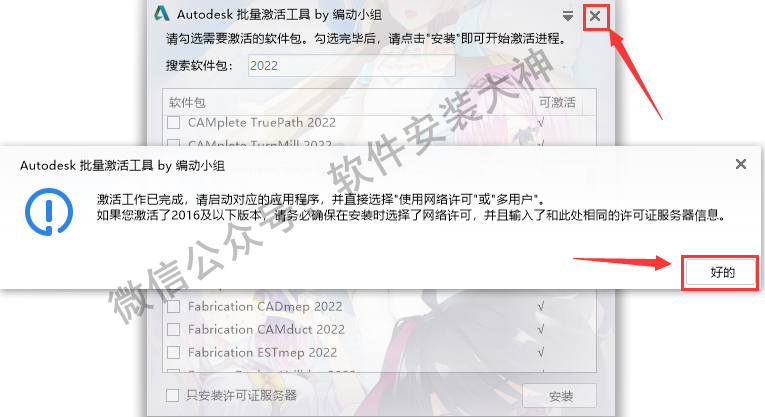The width and height of the screenshot is (765, 417).
Task: Enable the Fabrication CADmep 2022 checkbox
Action: point(174,307)
